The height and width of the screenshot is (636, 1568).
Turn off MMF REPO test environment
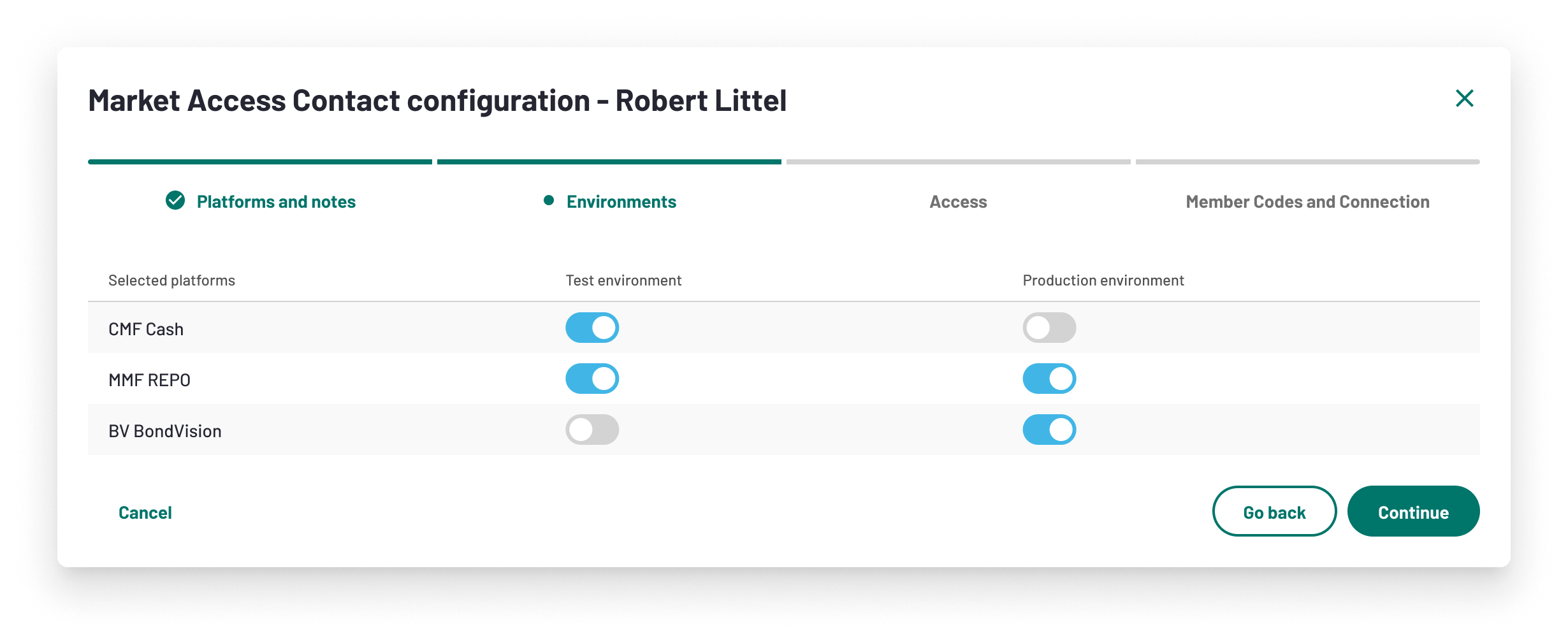coord(592,379)
